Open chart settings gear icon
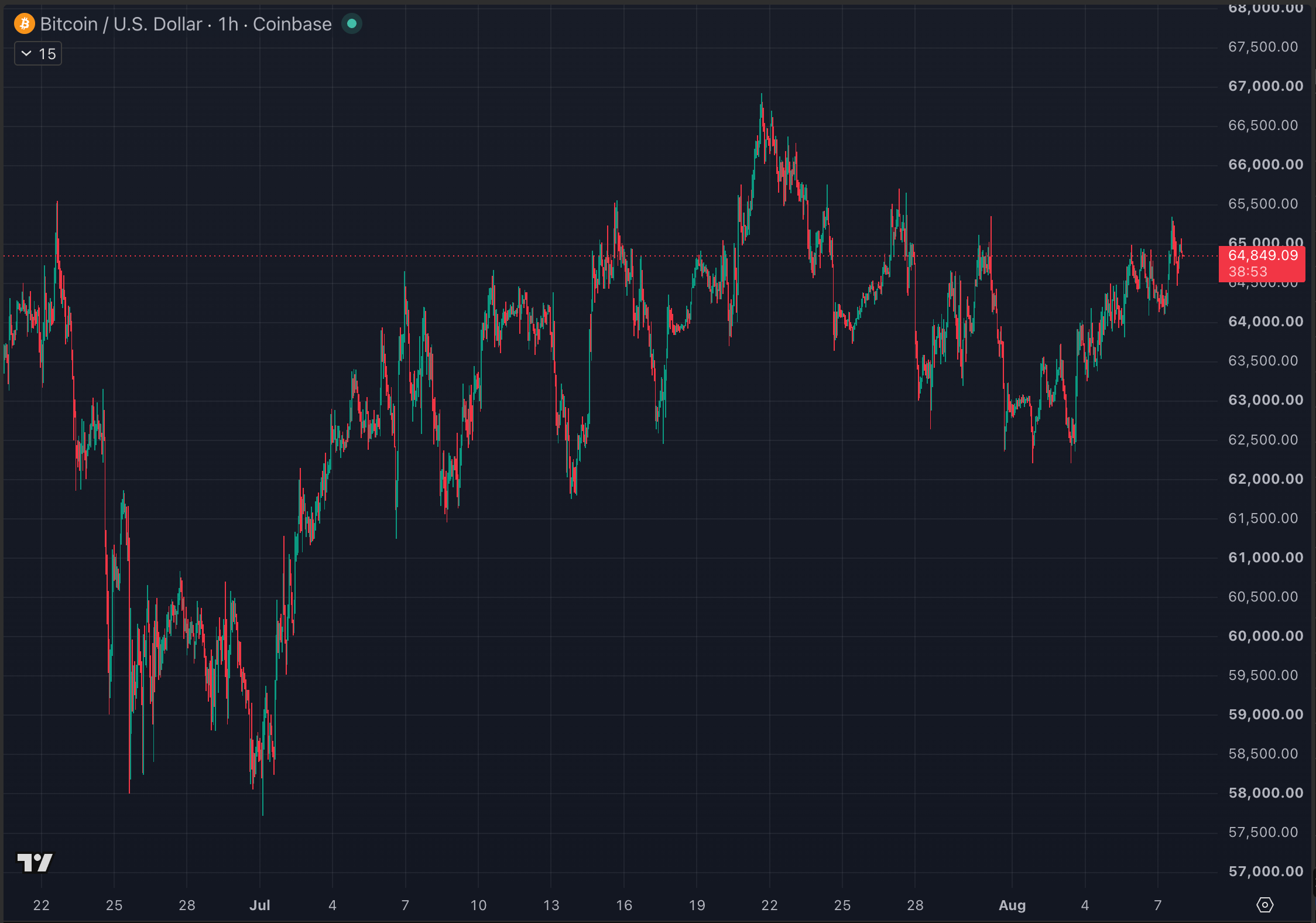Screen dimensions: 1316x923 pos(1264,905)
